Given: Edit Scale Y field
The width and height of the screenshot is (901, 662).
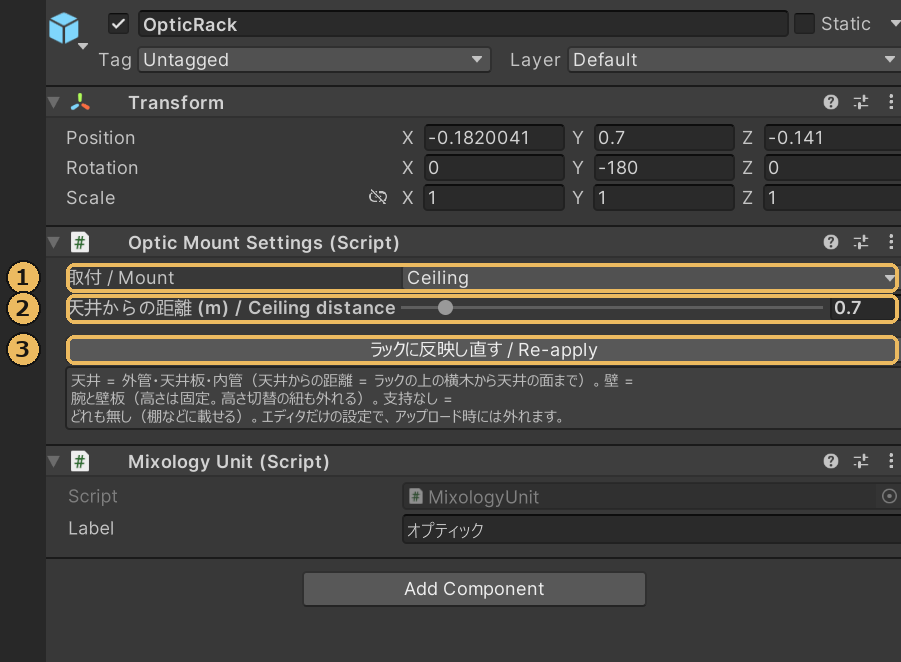Looking at the screenshot, I should [664, 198].
